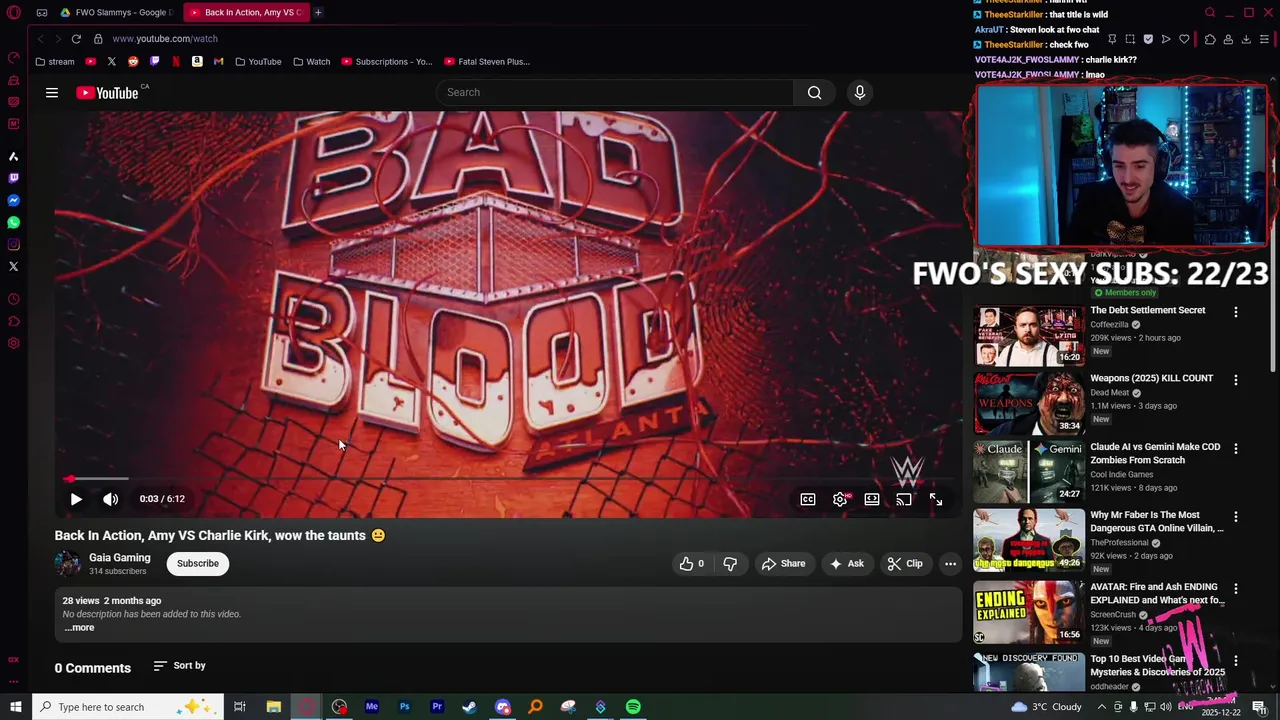Click the Opera menu logo
This screenshot has width=1280, height=720.
click(x=13, y=12)
